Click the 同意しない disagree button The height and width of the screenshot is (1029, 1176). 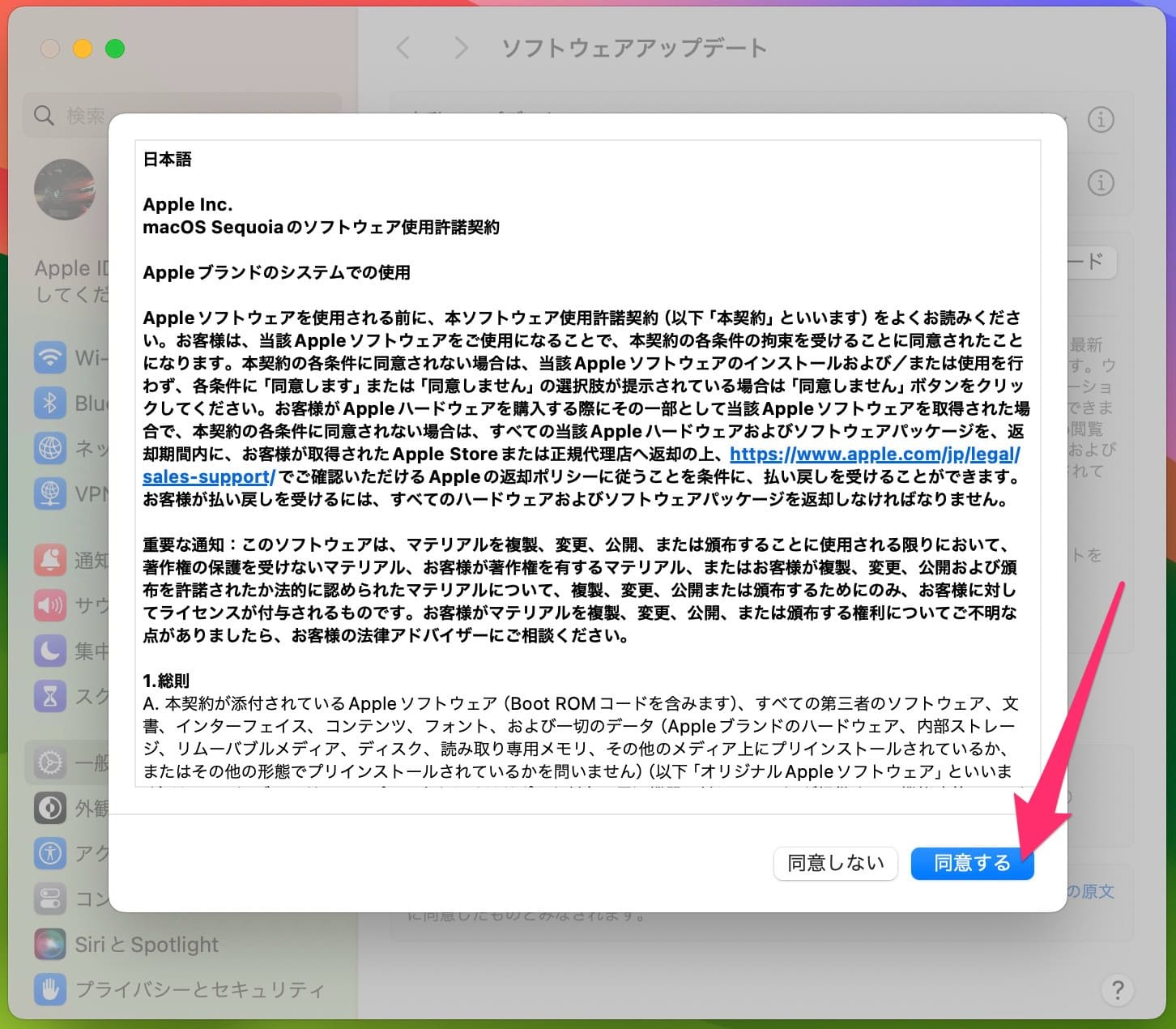click(835, 863)
